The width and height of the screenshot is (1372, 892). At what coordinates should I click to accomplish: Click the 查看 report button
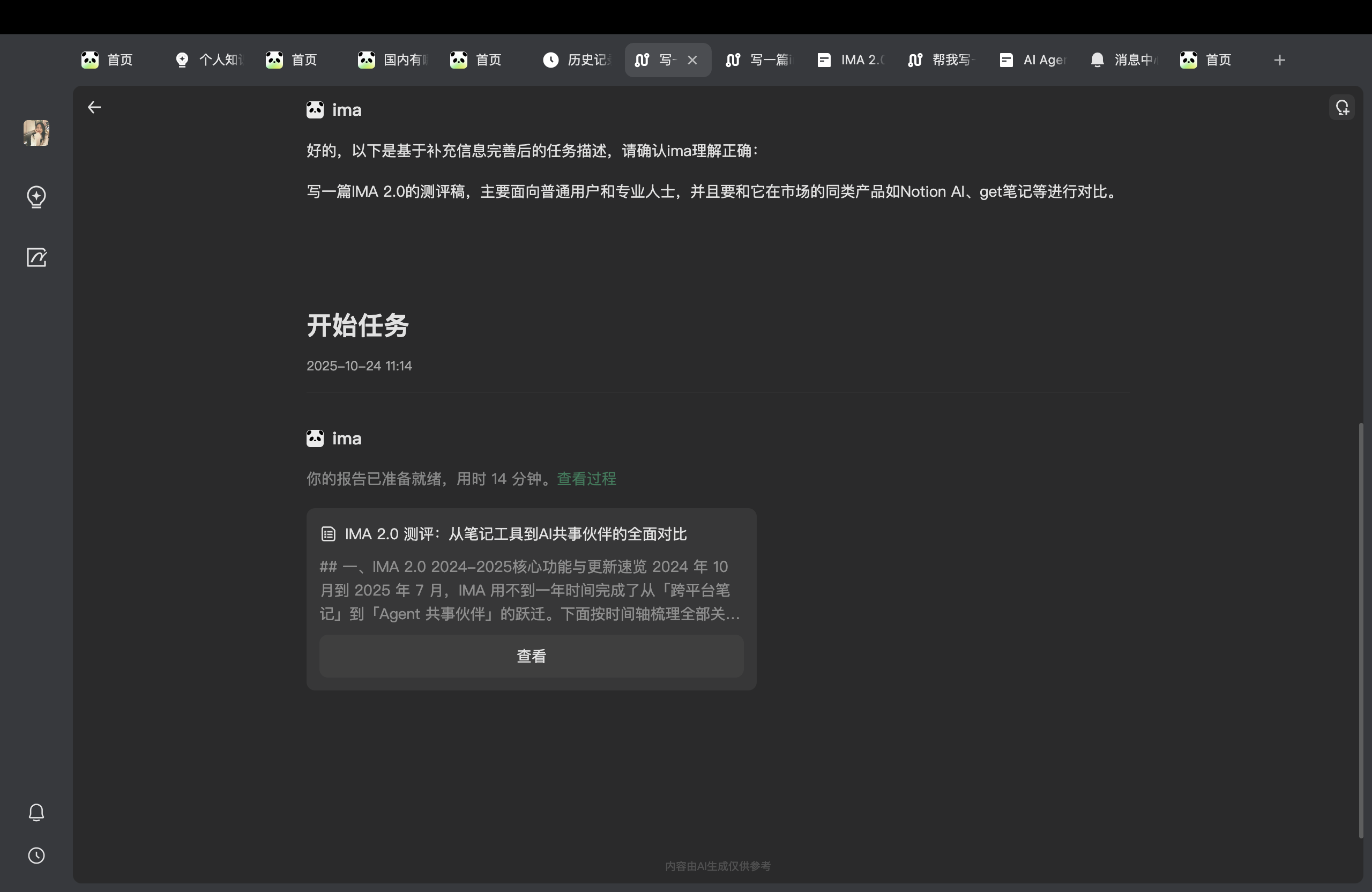tap(531, 656)
